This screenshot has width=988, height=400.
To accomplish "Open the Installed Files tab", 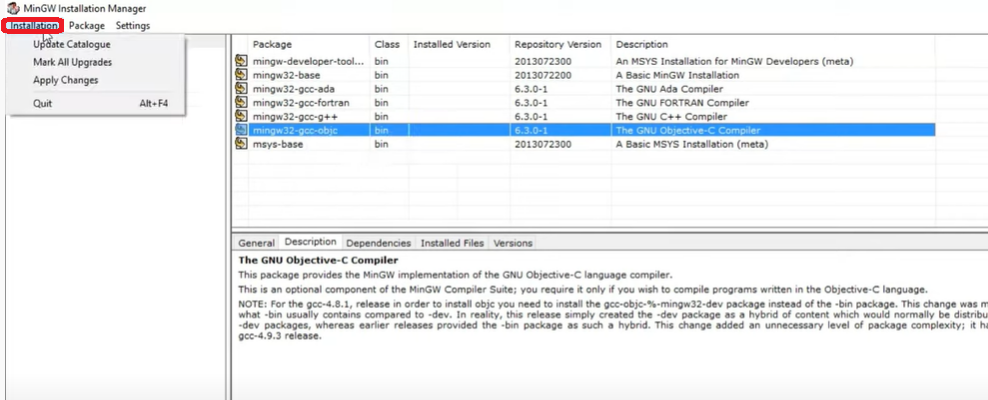I will (x=452, y=243).
